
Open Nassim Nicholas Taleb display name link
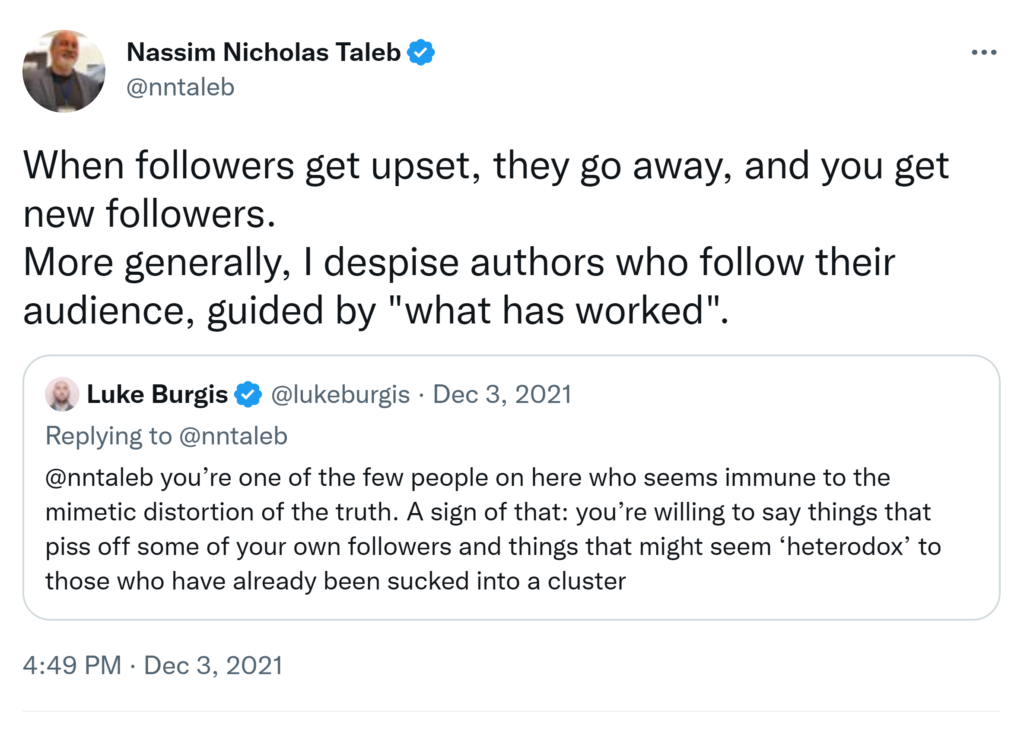pyautogui.click(x=263, y=53)
